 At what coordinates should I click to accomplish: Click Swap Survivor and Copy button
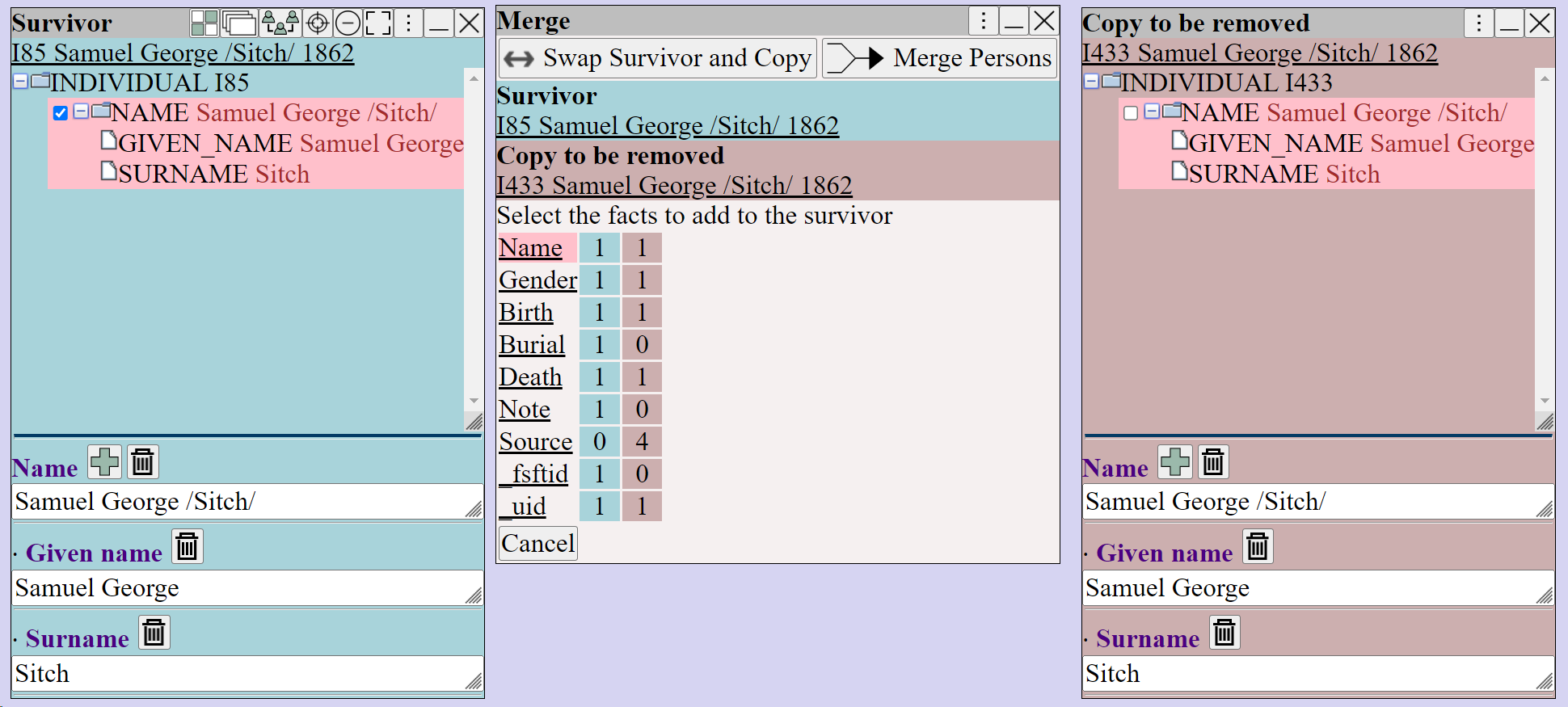point(658,58)
